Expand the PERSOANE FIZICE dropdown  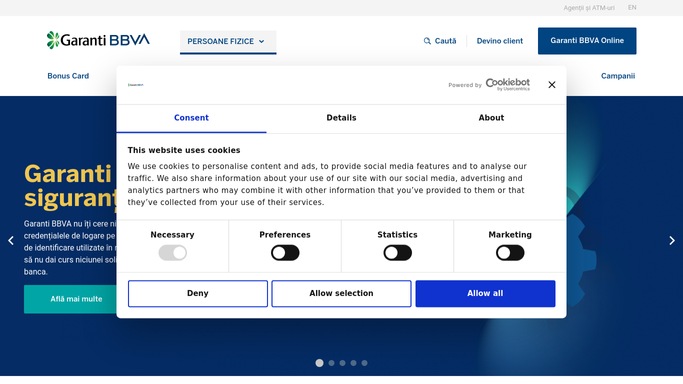point(228,42)
